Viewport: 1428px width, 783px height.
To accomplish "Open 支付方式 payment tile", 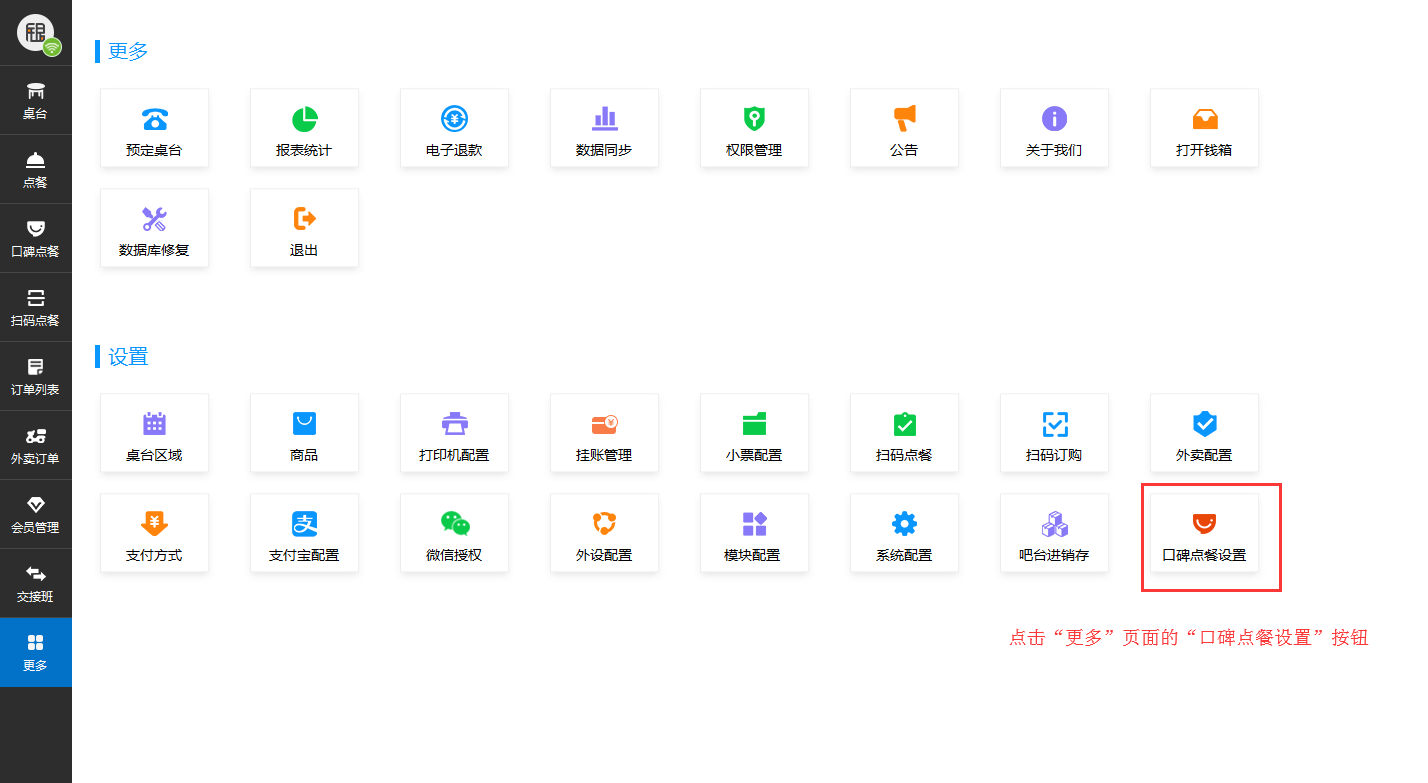I will pos(154,533).
